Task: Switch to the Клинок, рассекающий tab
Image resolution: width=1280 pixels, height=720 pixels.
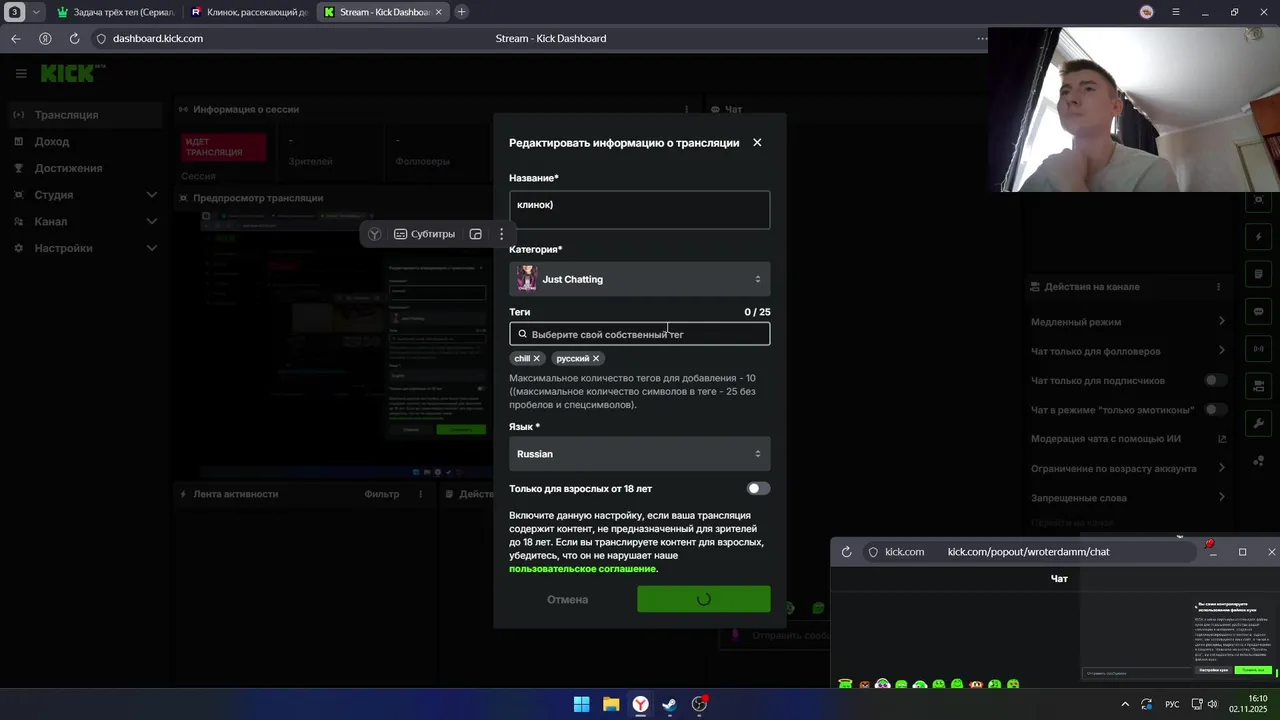Action: 248,12
